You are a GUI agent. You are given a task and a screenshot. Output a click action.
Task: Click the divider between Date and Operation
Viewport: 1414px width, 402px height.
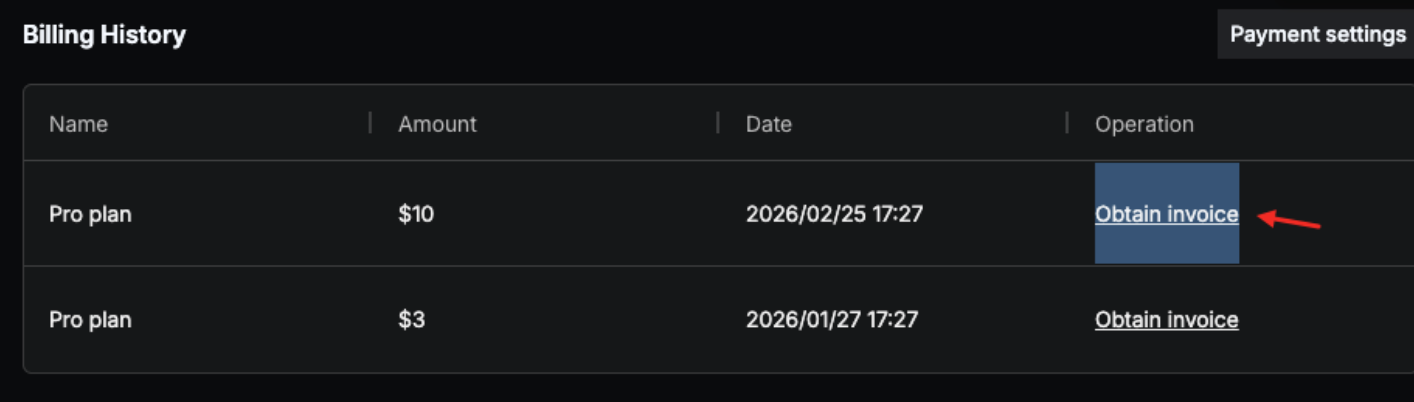pyautogui.click(x=1067, y=123)
